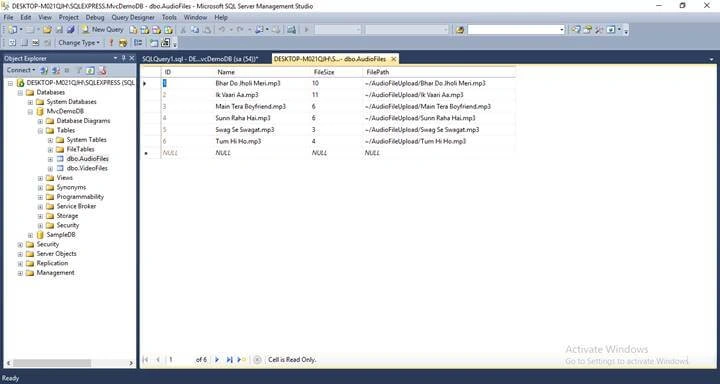The height and width of the screenshot is (384, 720).
Task: Show the SQL pane icon in query toolbar
Action: pos(36,43)
